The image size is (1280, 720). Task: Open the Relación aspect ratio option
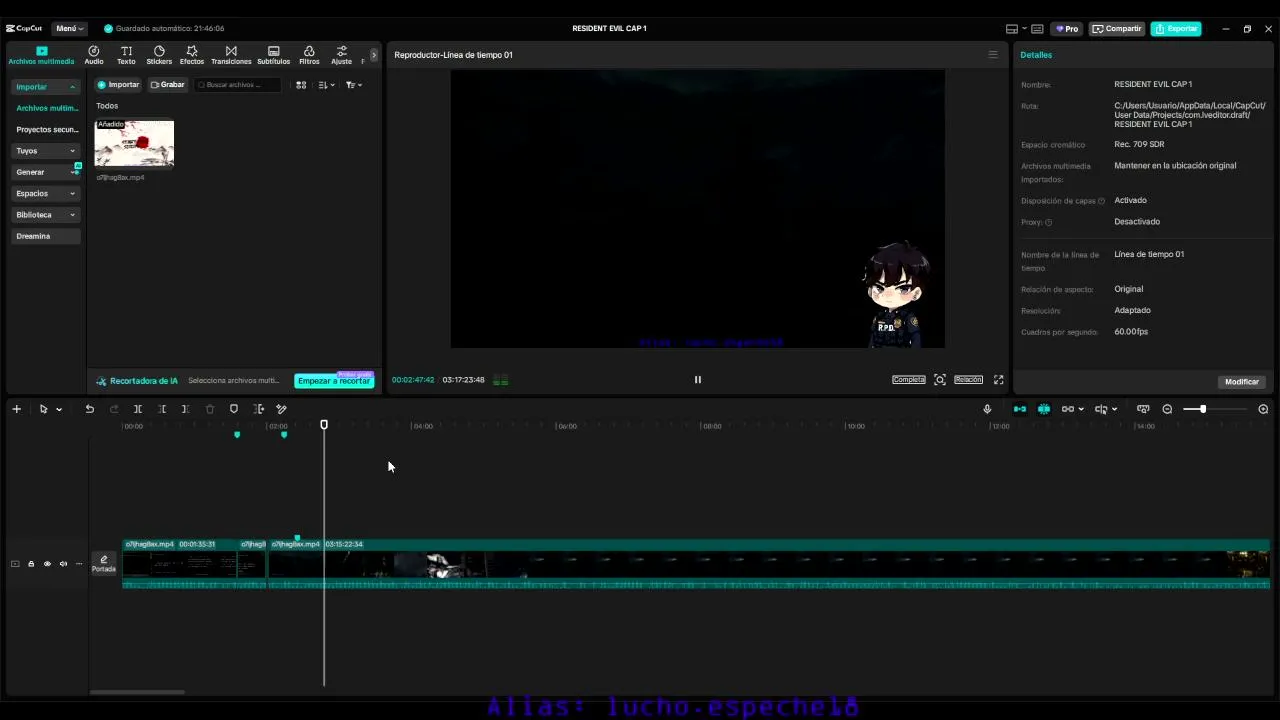click(968, 380)
